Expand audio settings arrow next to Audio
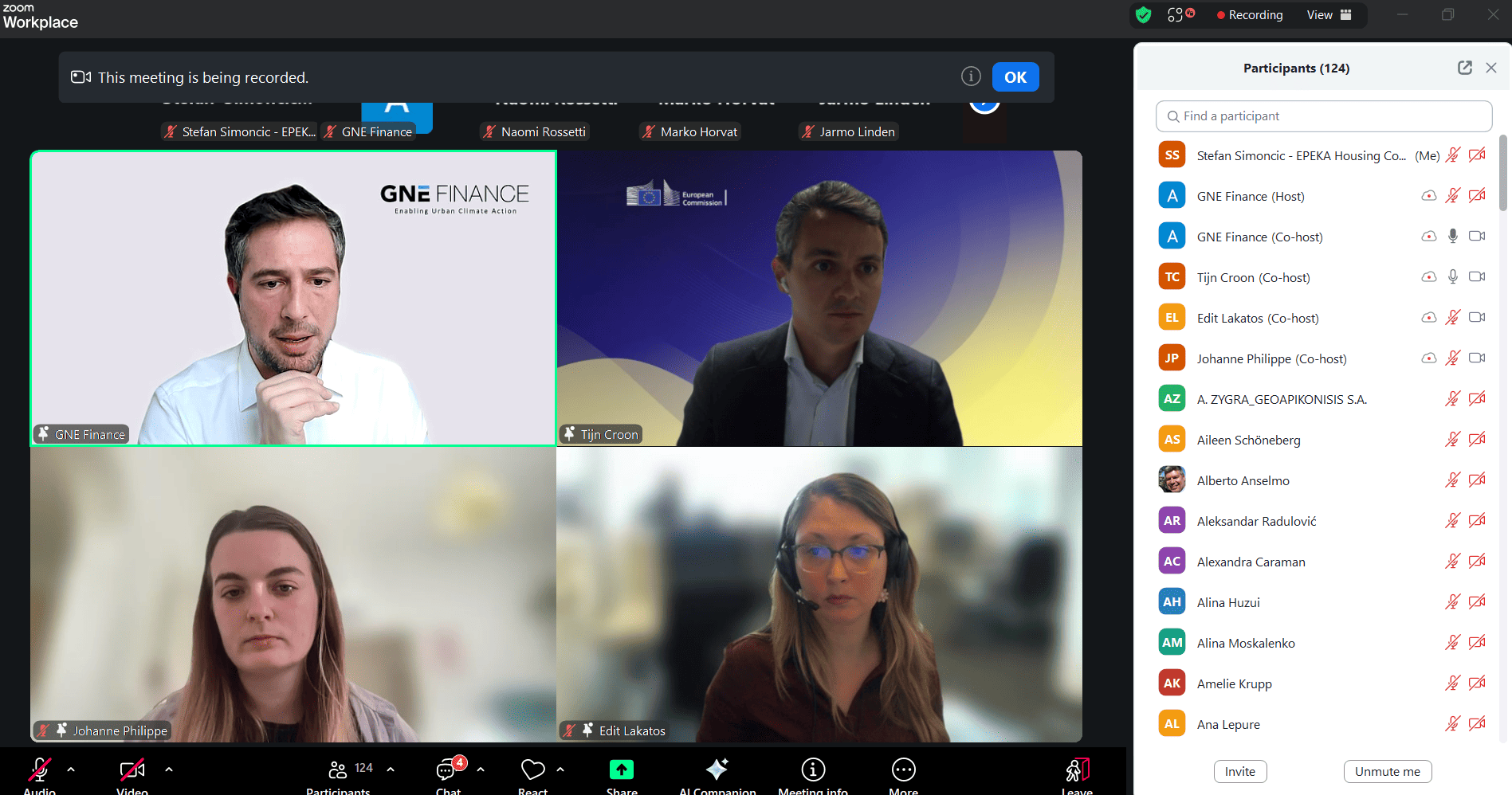 71,770
